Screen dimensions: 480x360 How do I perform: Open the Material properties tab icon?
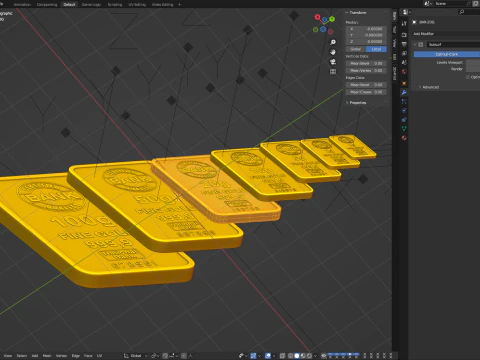(404, 137)
